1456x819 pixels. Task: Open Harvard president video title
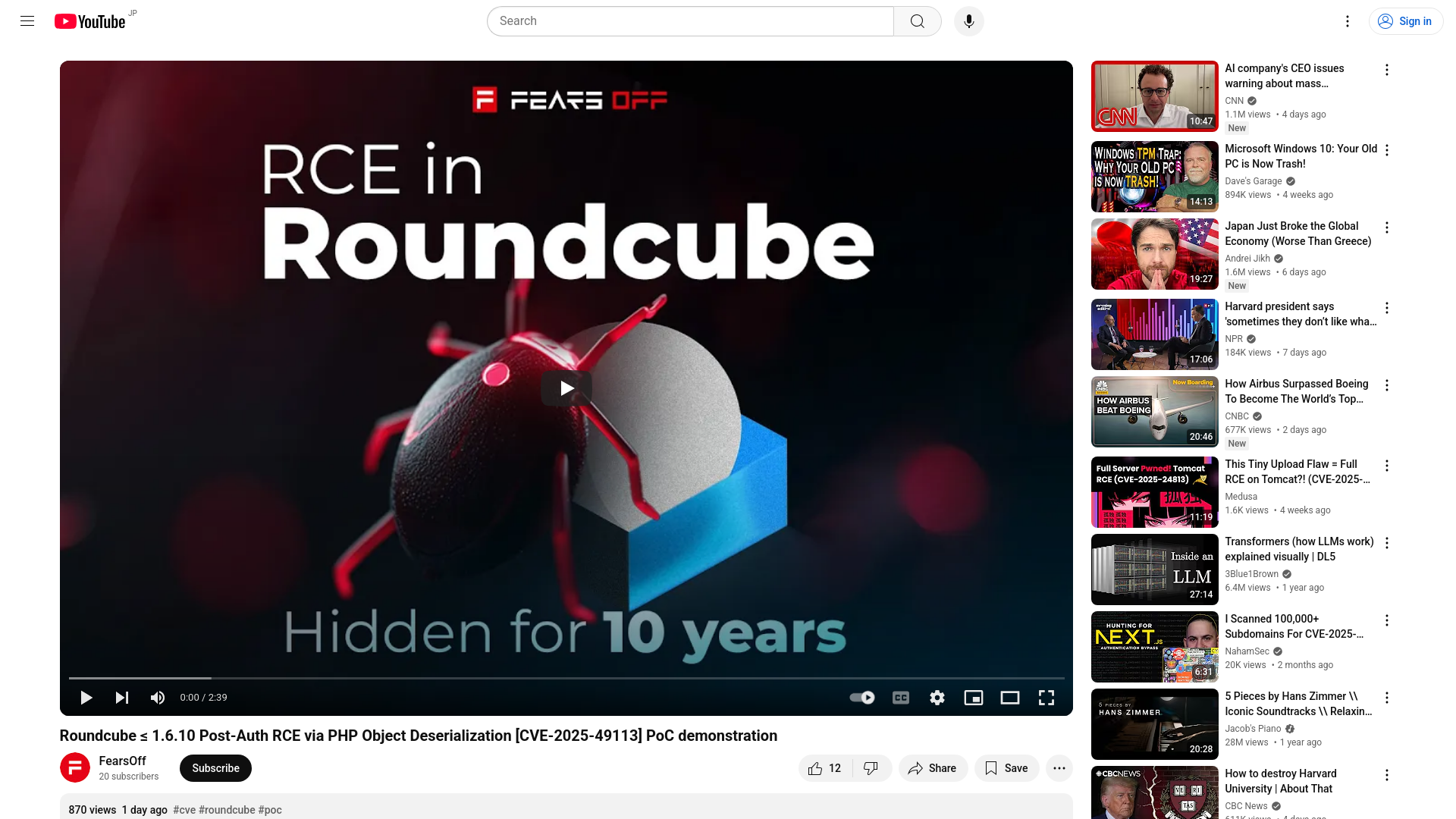[1301, 314]
